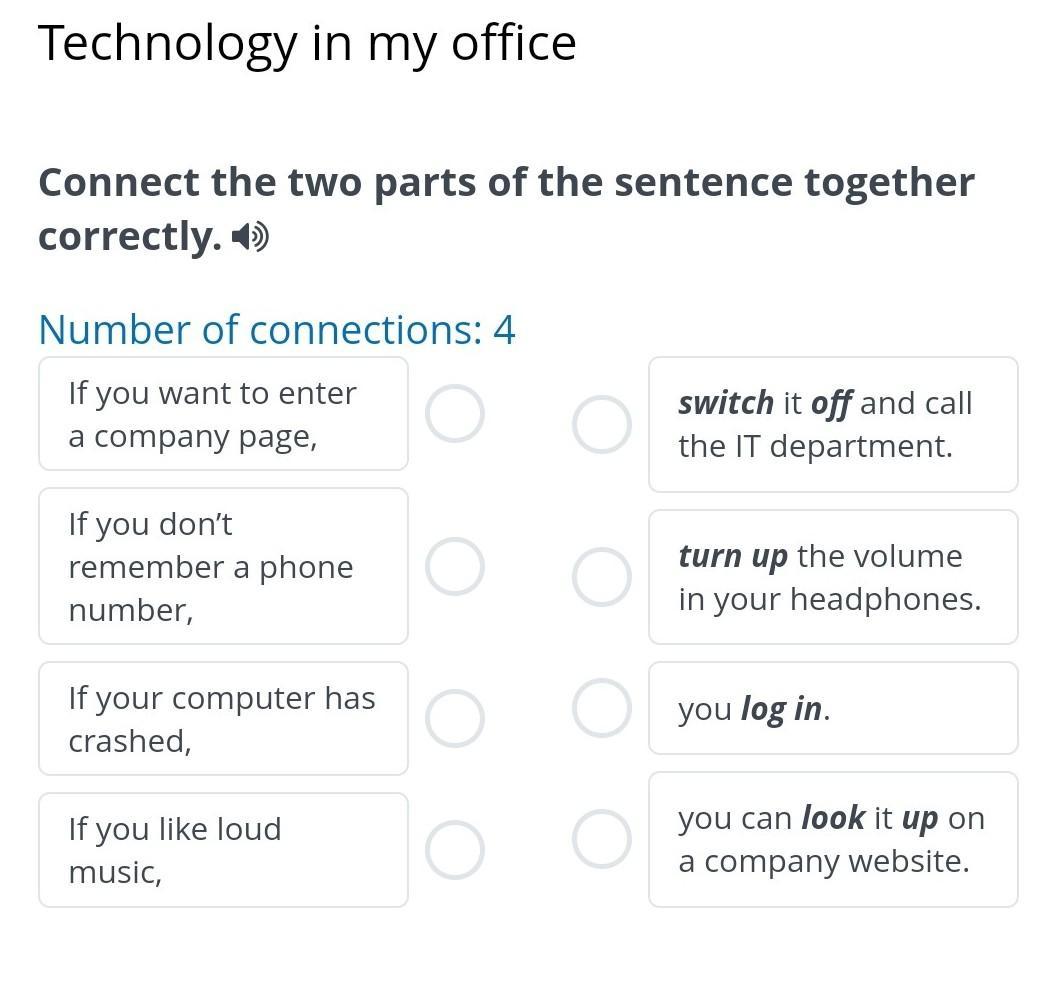Image resolution: width=1053 pixels, height=1000 pixels.
Task: Click the 'Number of connections: 4' text
Action: pos(277,330)
